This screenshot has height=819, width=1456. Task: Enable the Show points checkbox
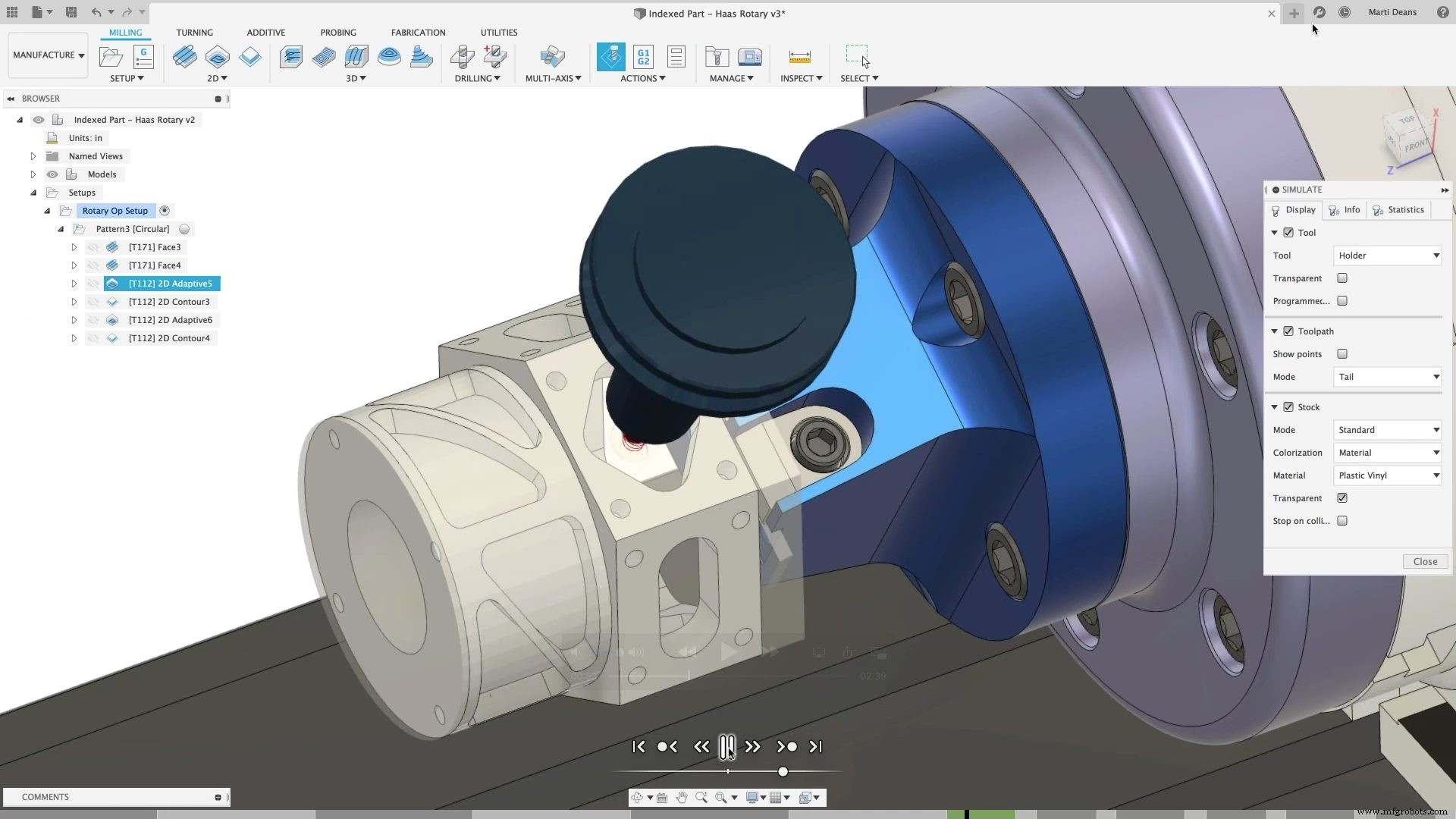point(1342,354)
